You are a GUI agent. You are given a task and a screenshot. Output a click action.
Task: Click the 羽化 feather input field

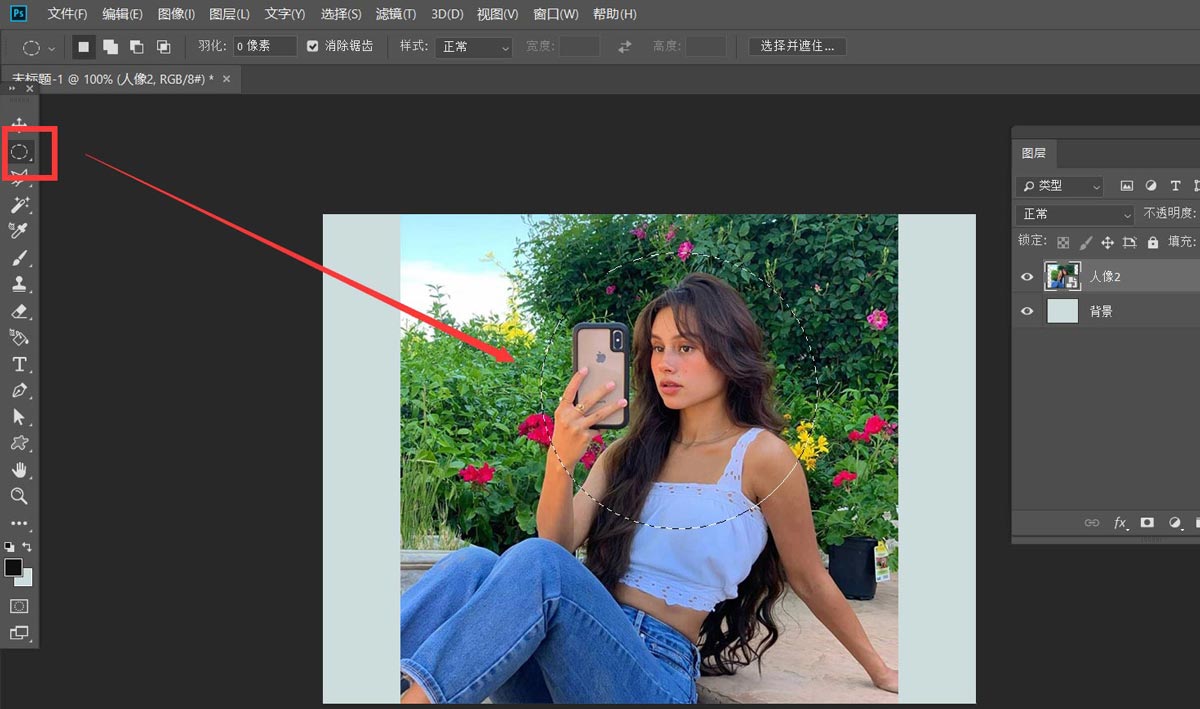click(x=265, y=46)
